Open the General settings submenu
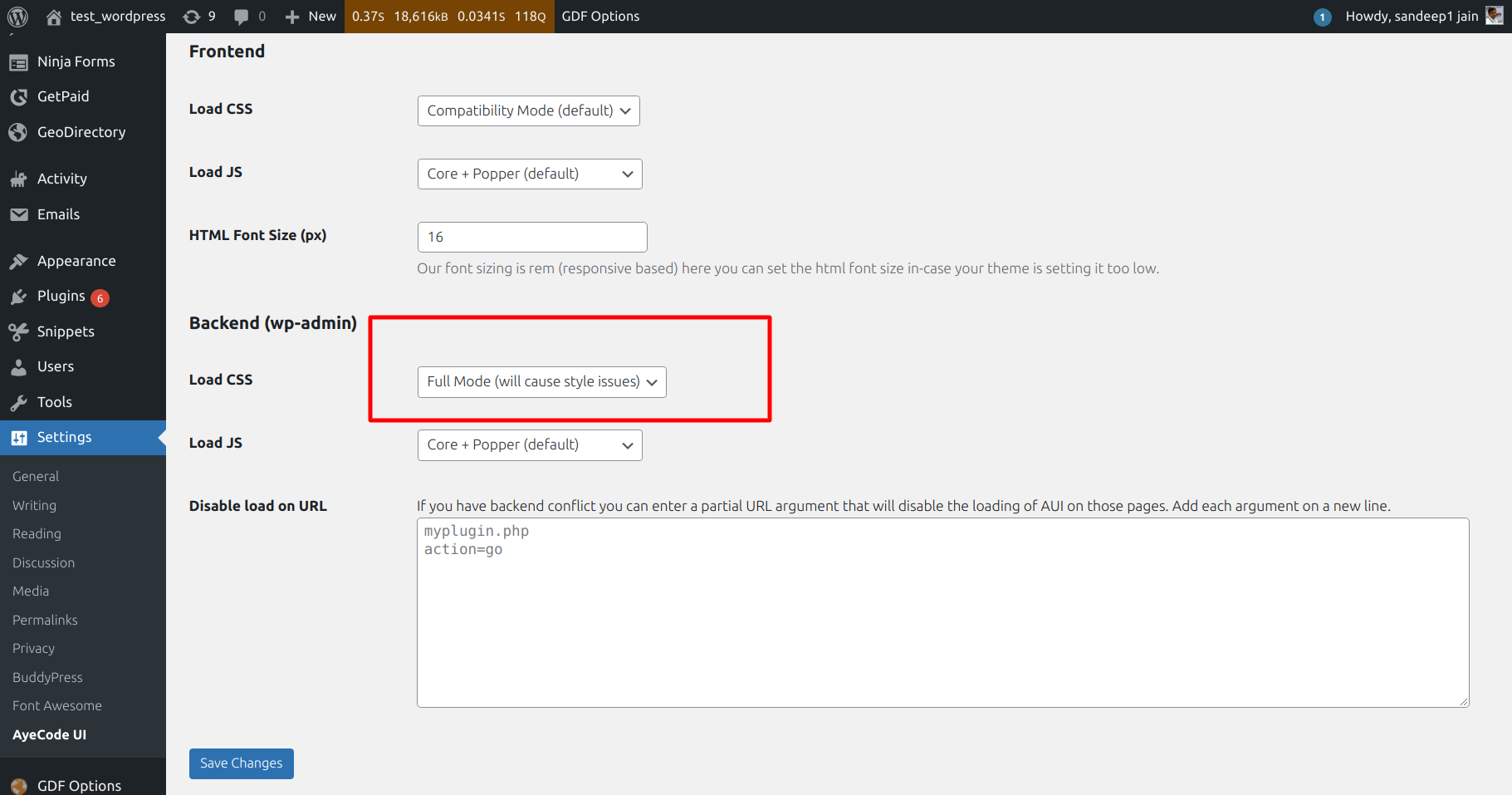The height and width of the screenshot is (795, 1512). 36,476
